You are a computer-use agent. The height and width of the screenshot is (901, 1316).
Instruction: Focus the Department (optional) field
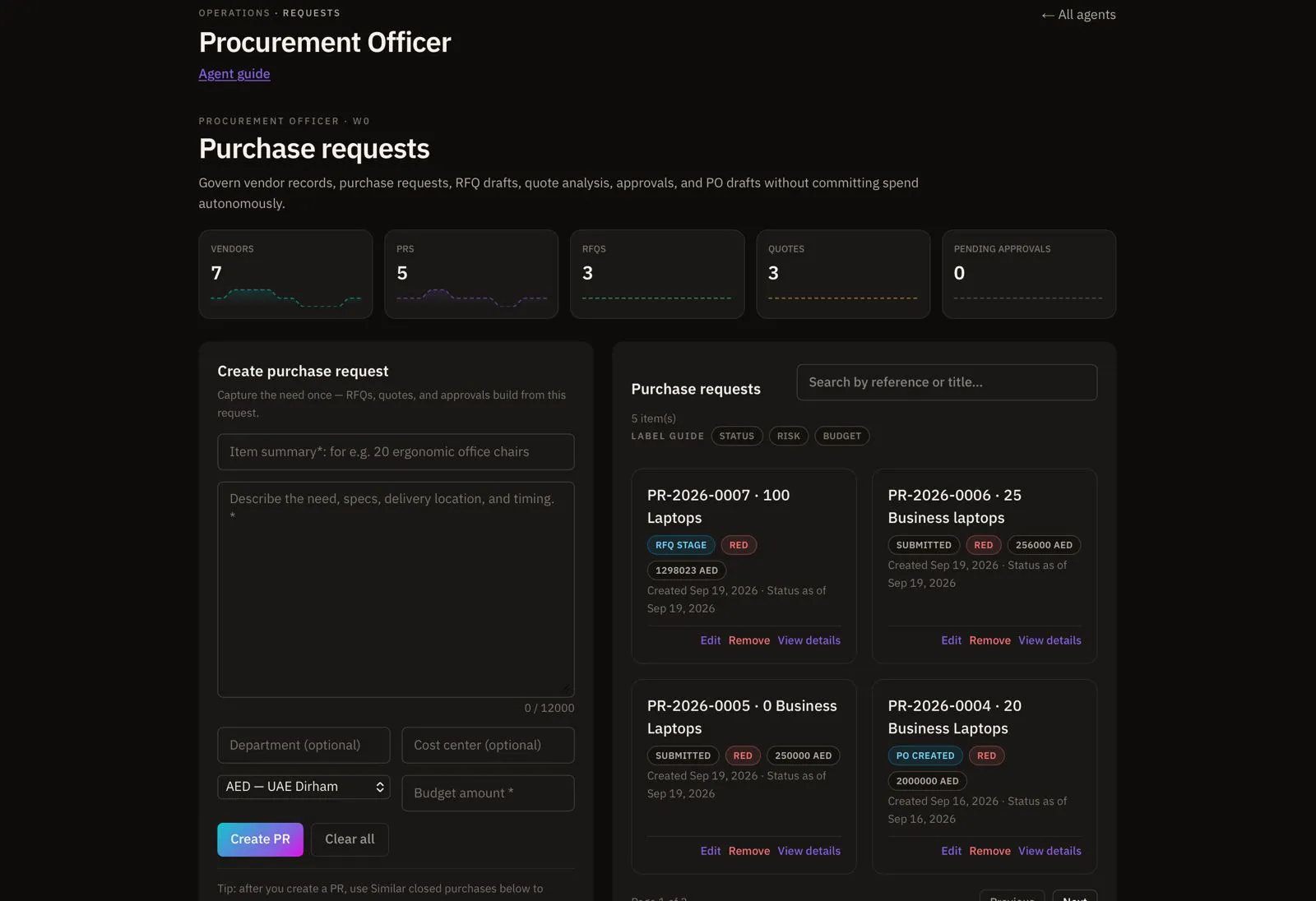coord(304,745)
